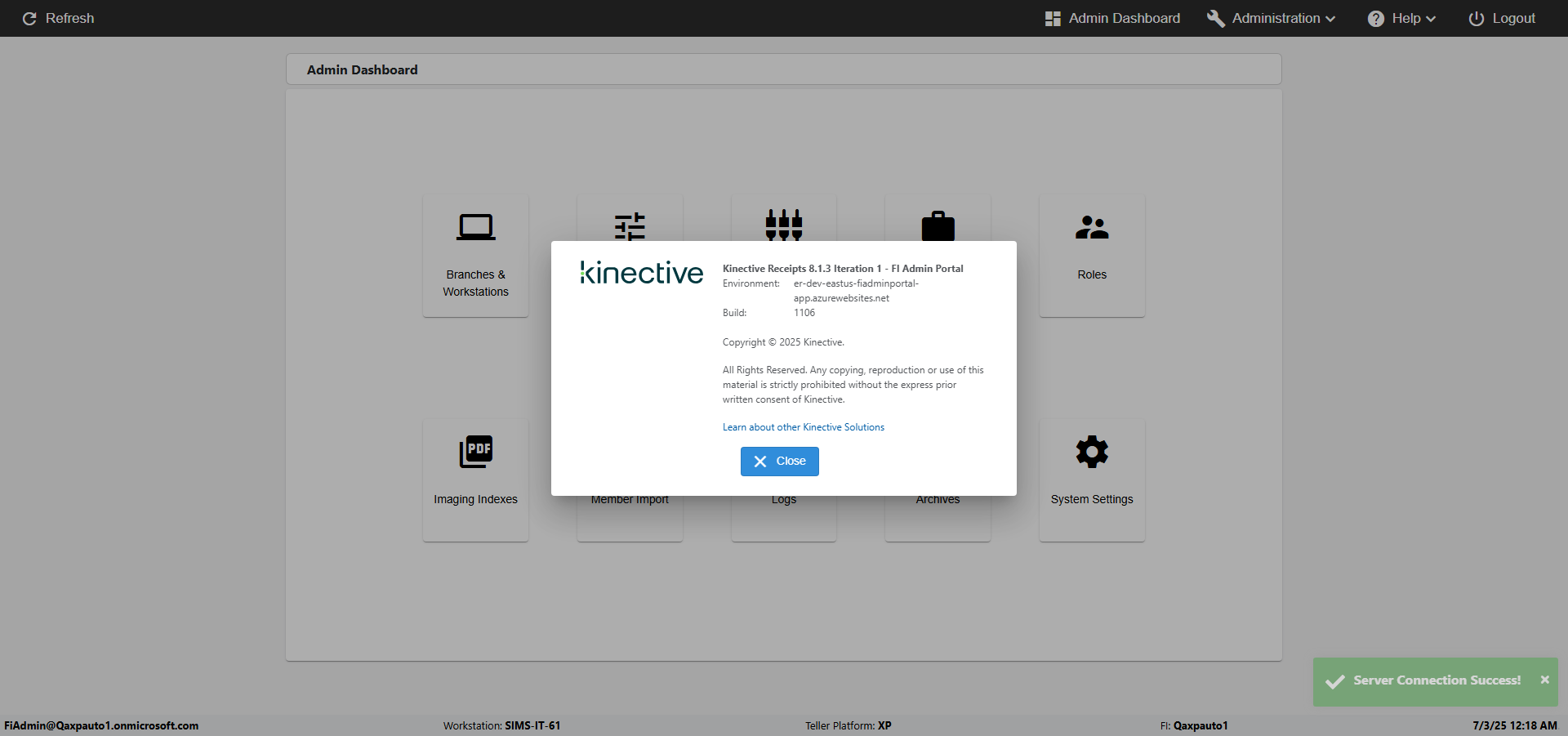The height and width of the screenshot is (736, 1568).
Task: Click the Kinective Receipts 8.1.3 Iteration 1 title
Action: (843, 269)
